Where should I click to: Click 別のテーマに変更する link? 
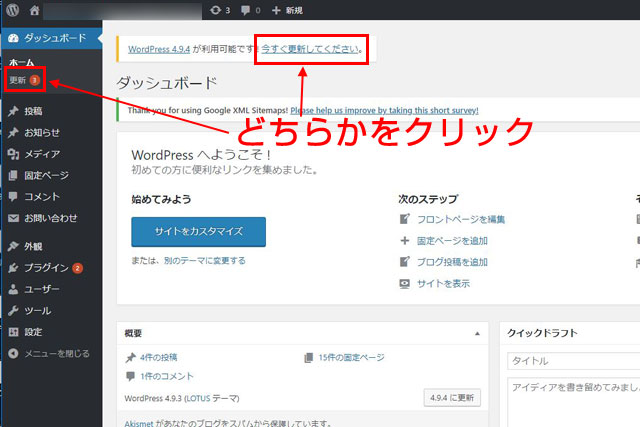[x=204, y=260]
